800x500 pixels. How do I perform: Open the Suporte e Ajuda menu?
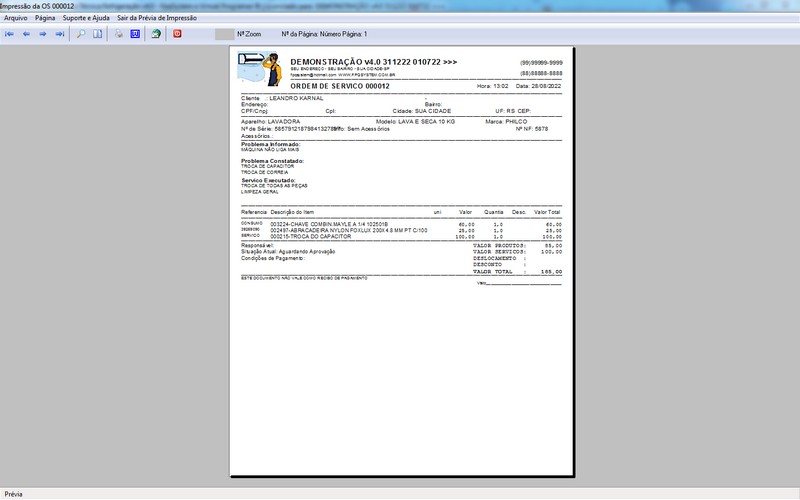pos(85,18)
